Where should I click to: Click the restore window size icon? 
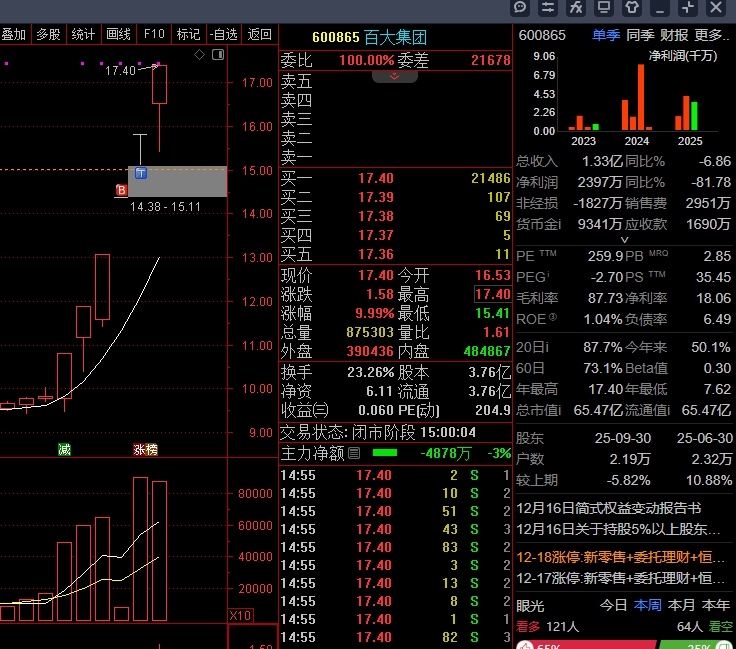click(688, 8)
